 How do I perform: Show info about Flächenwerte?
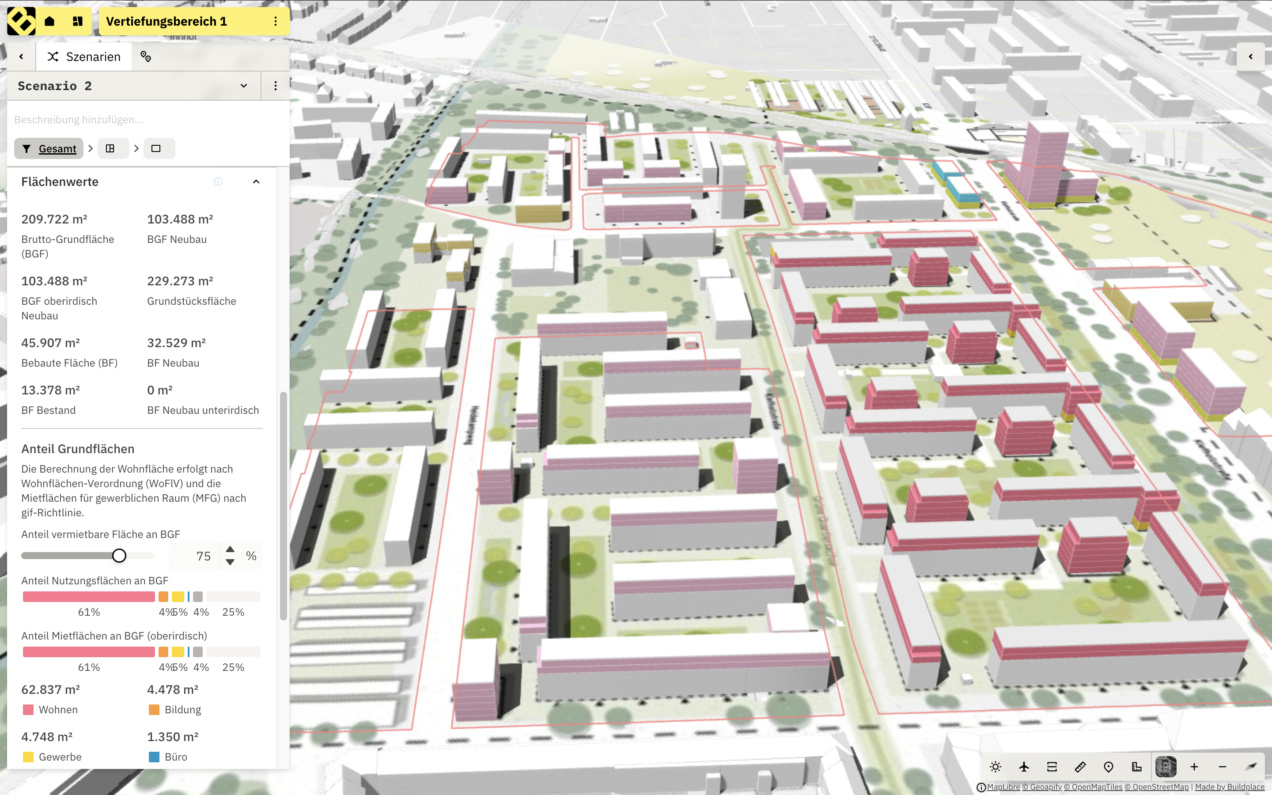pyautogui.click(x=218, y=182)
